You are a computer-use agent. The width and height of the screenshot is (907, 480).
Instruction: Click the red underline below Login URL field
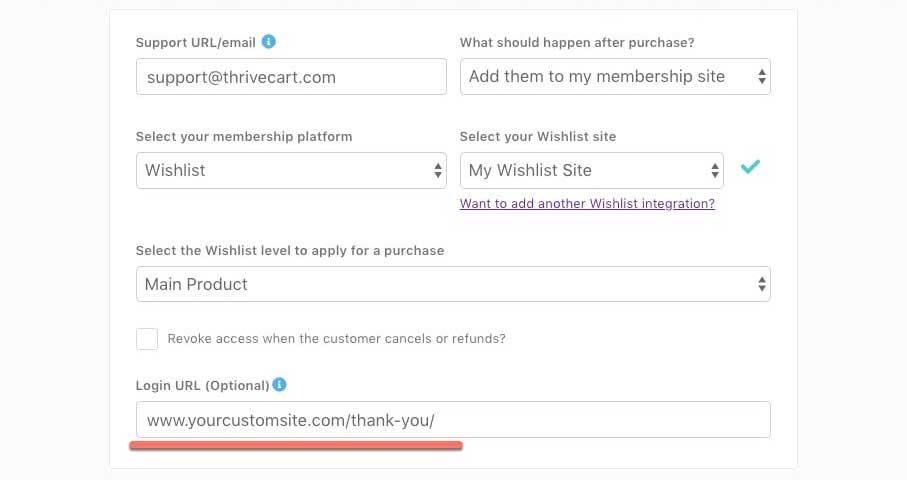(x=296, y=446)
